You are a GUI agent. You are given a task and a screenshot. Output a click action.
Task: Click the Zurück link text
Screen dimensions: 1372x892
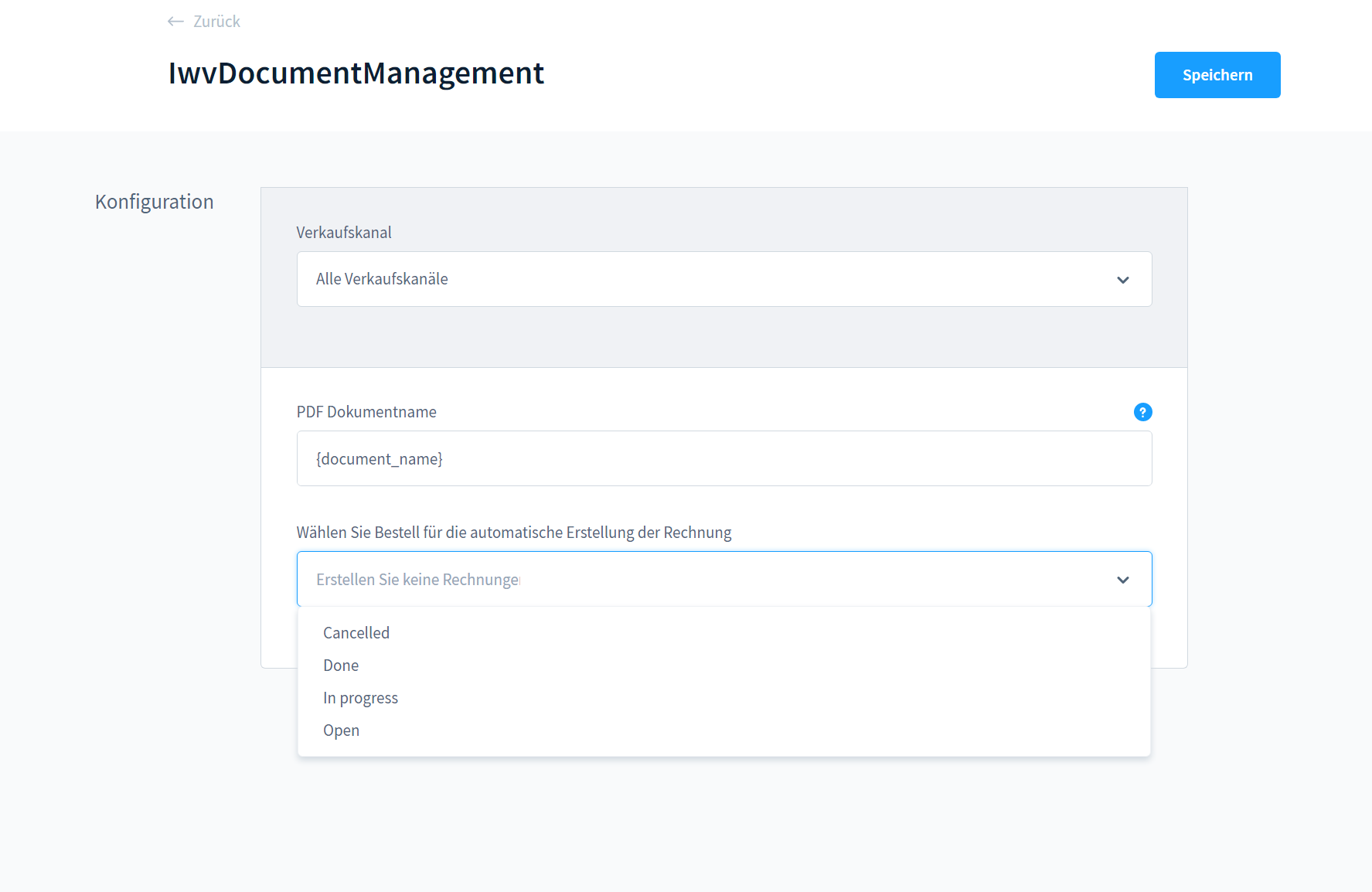pos(216,22)
